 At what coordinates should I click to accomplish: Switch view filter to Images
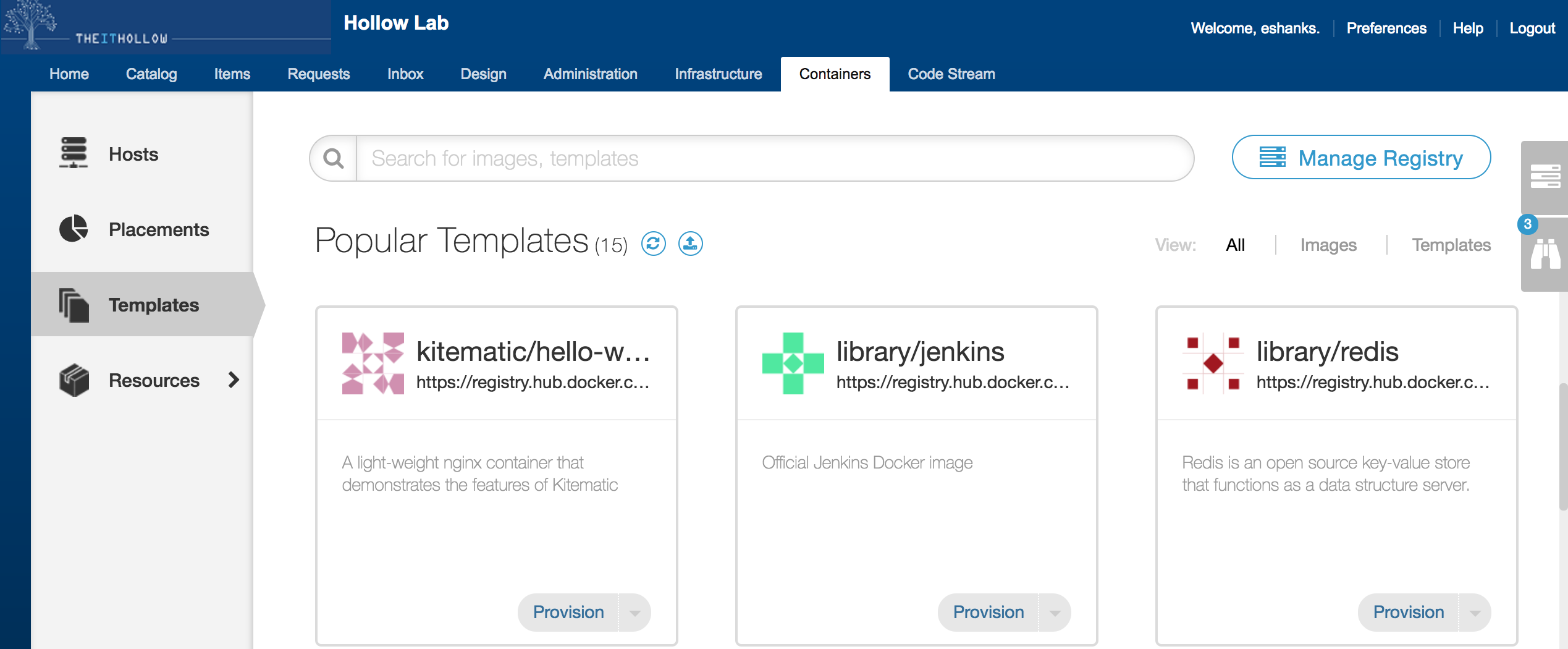tap(1328, 245)
